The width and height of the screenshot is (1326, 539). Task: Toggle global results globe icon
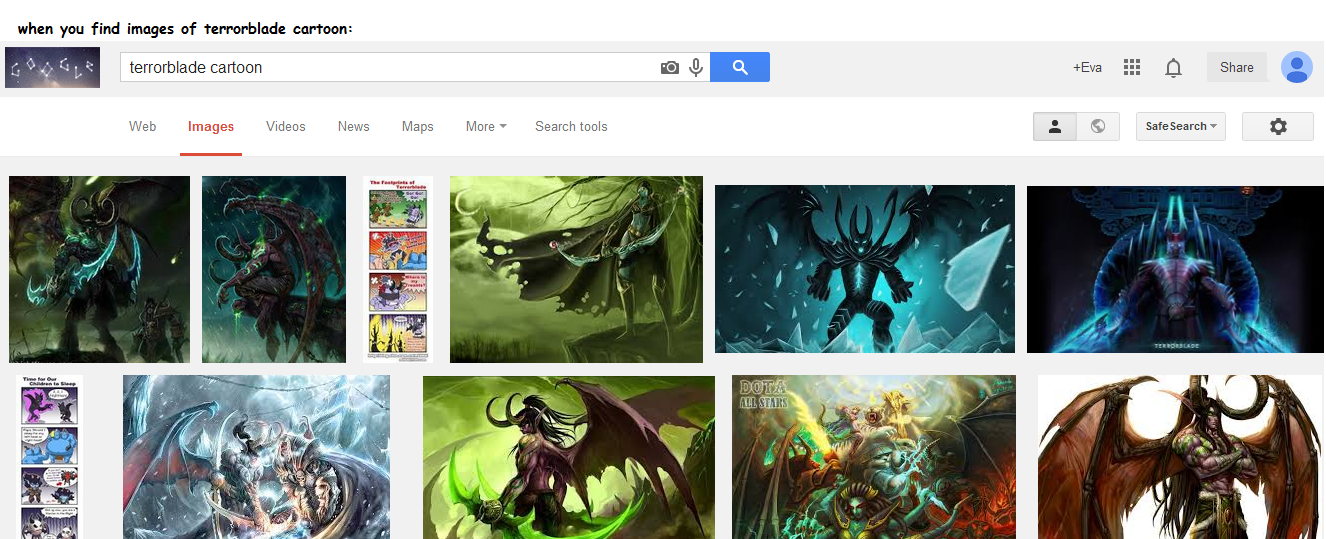(1097, 126)
